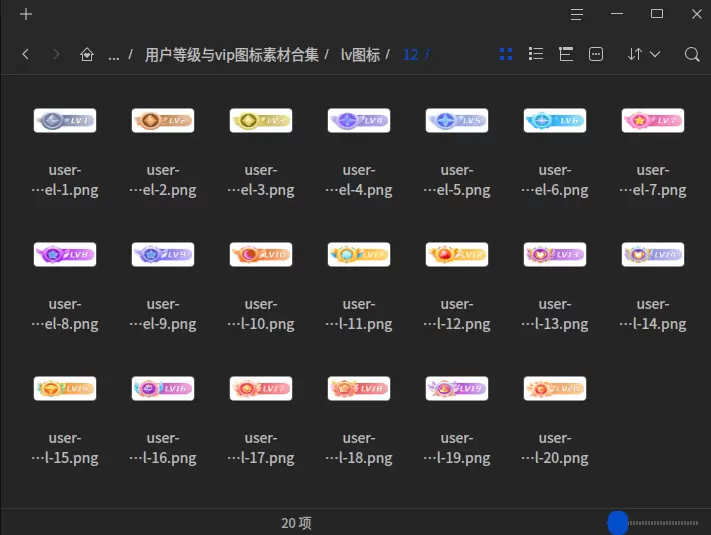The height and width of the screenshot is (535, 711).
Task: Select LV4 badge thumbnail
Action: pos(359,121)
